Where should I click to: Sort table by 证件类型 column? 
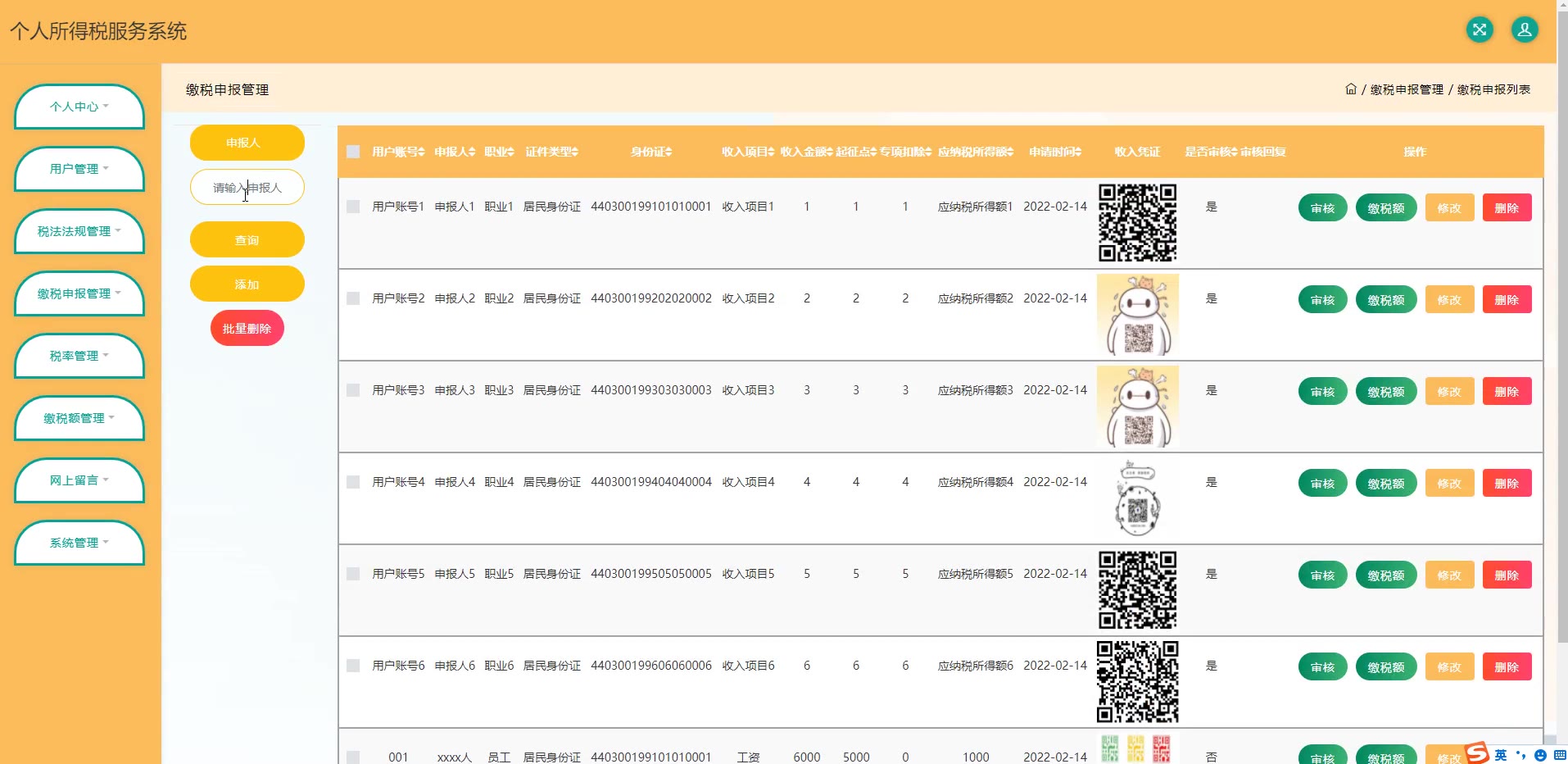pyautogui.click(x=551, y=152)
